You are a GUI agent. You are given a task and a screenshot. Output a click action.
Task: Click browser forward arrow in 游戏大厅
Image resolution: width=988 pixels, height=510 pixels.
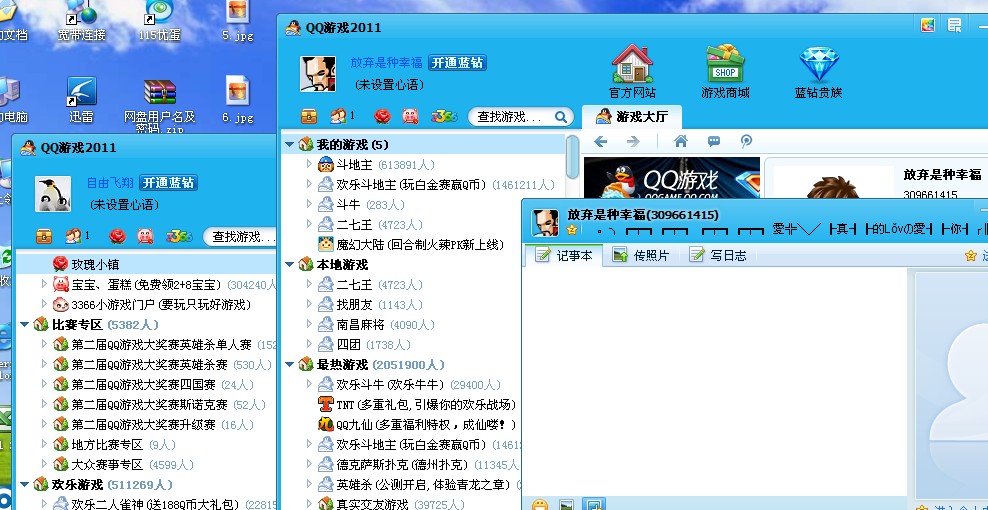point(633,141)
